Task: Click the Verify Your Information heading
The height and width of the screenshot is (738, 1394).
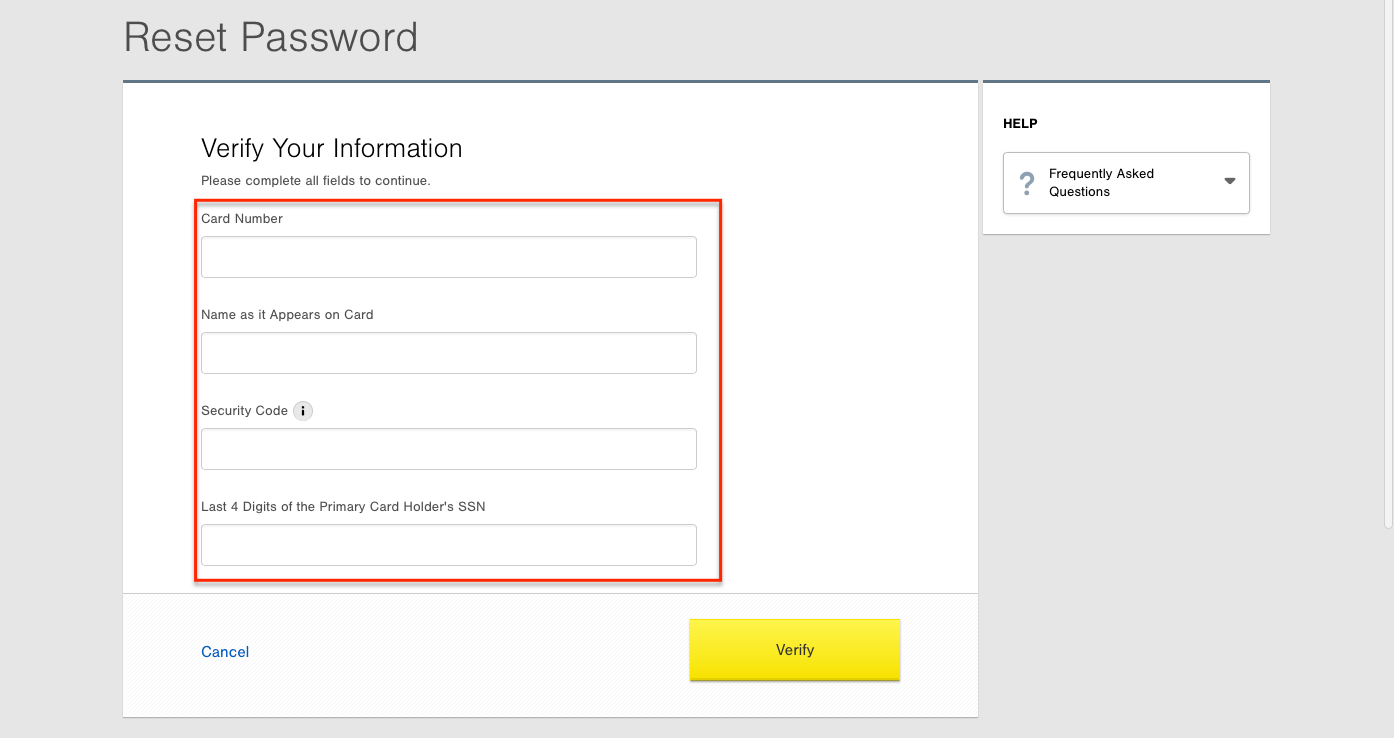Action: (x=331, y=149)
